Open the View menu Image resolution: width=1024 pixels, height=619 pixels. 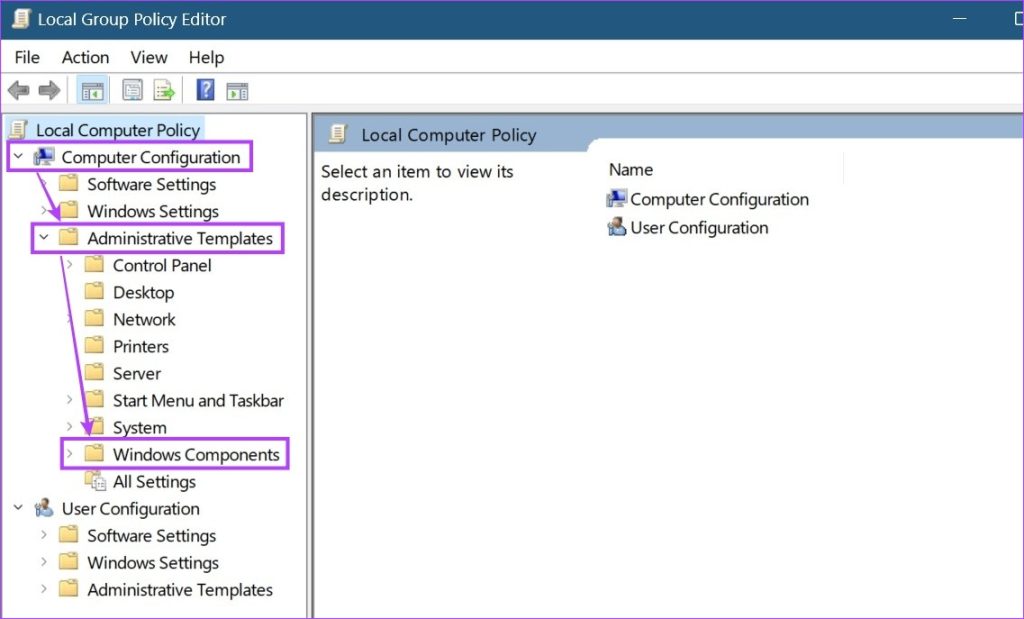pyautogui.click(x=148, y=57)
